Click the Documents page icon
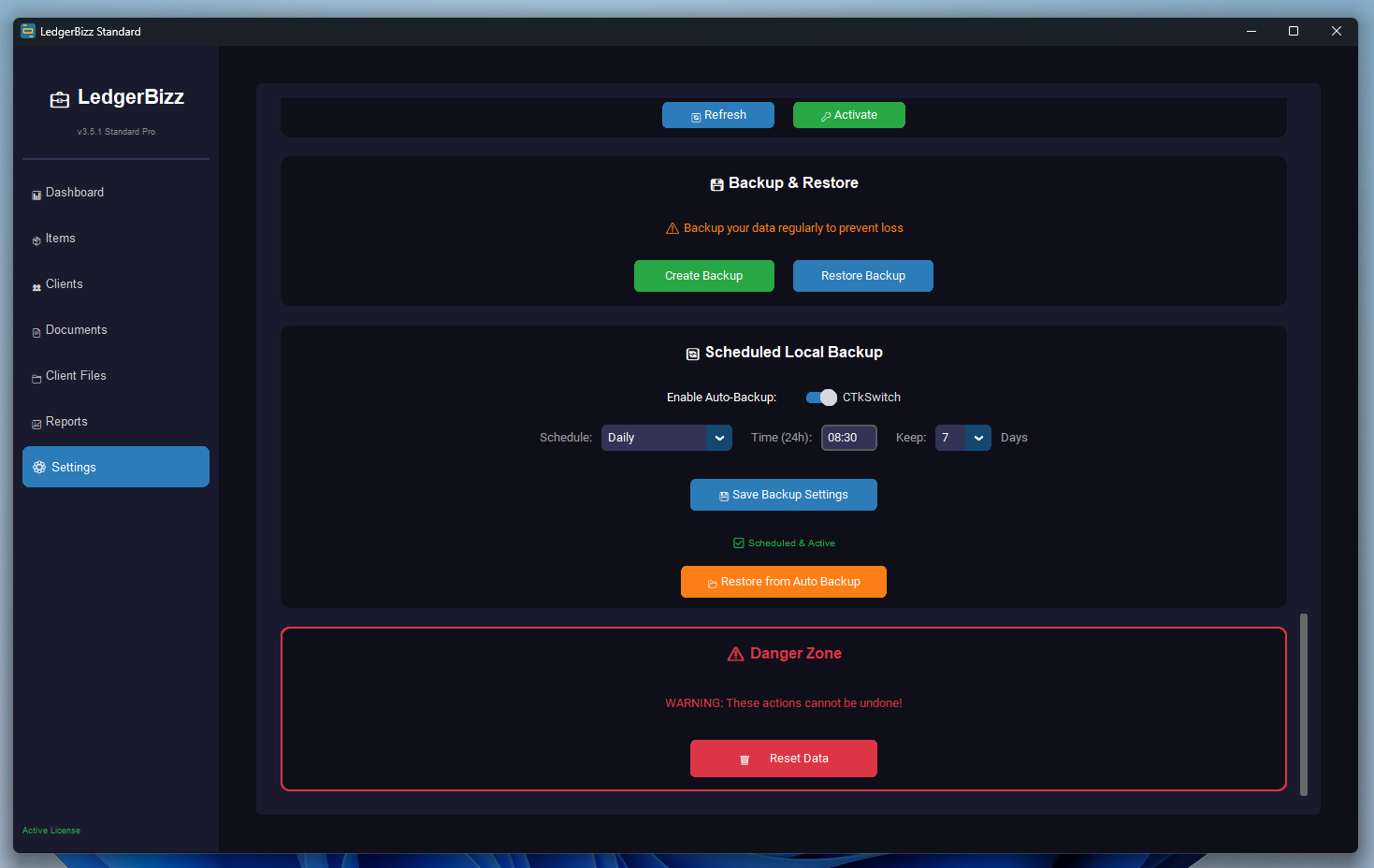Image resolution: width=1374 pixels, height=868 pixels. pos(36,332)
